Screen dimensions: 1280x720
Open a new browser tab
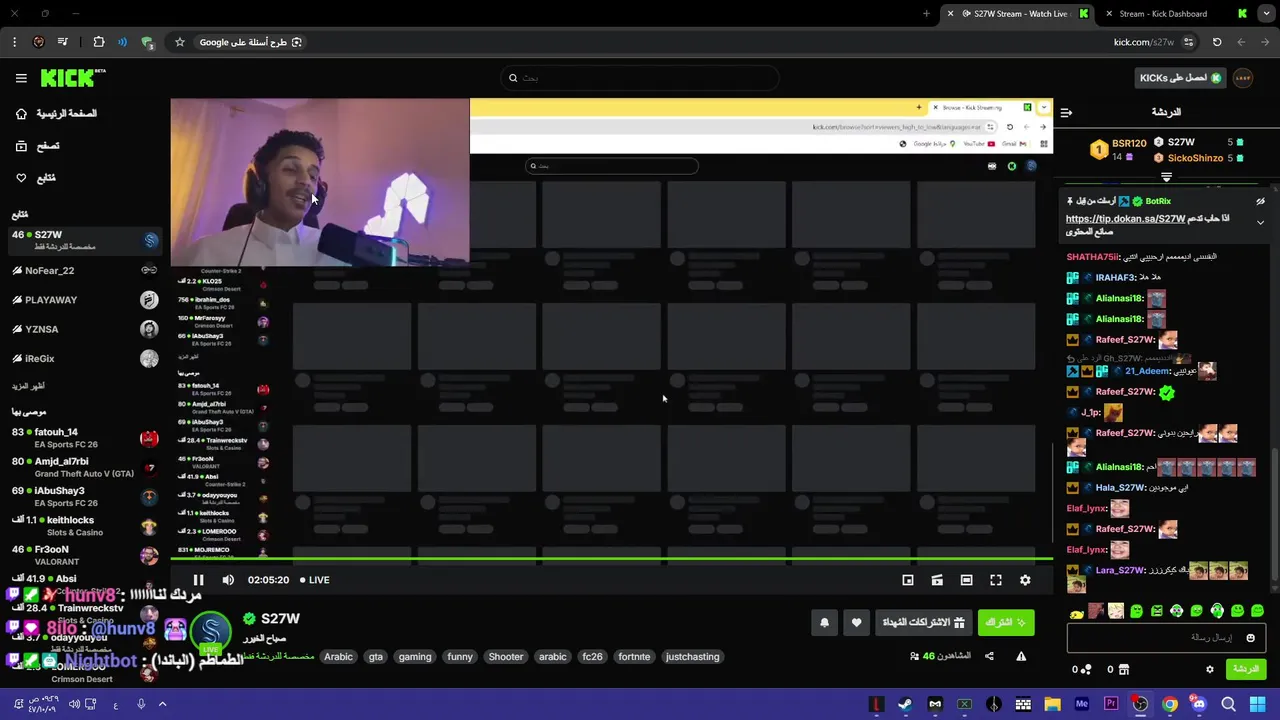[926, 14]
